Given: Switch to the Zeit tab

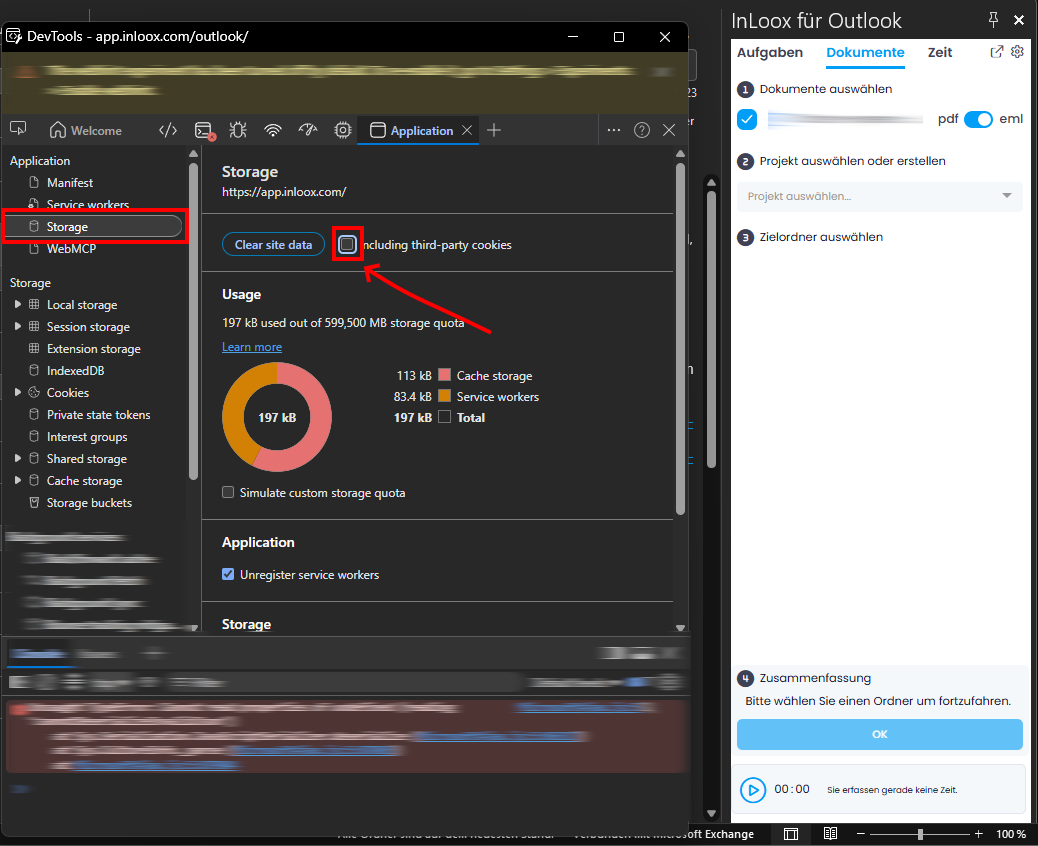Looking at the screenshot, I should [x=940, y=52].
